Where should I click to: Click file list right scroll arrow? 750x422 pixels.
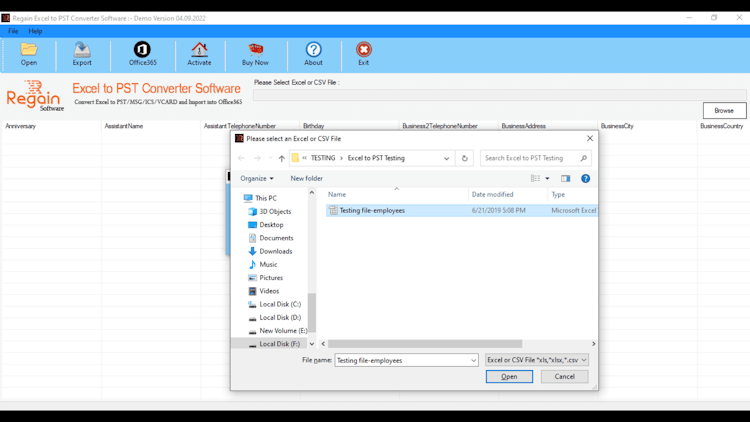pyautogui.click(x=594, y=344)
